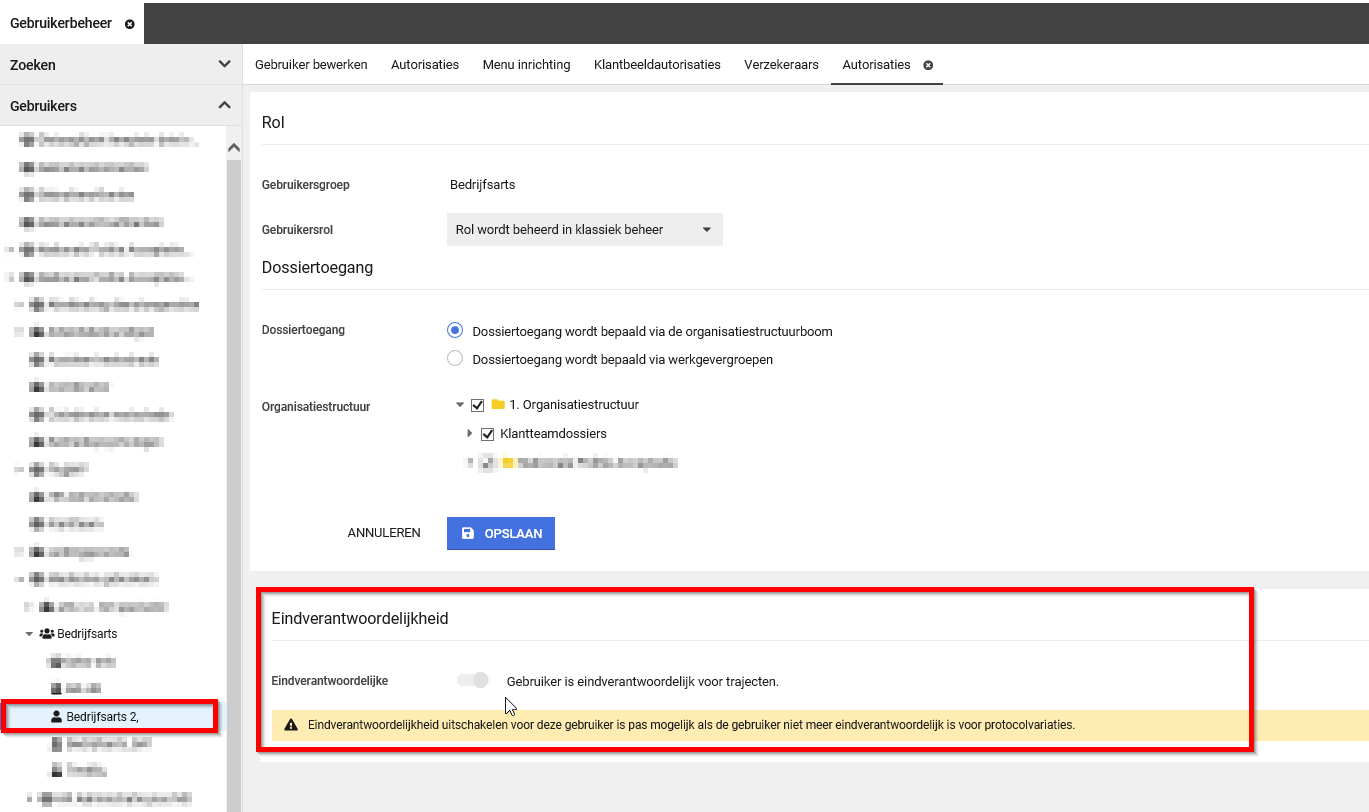Open the Klantbeeldautorisaties tab

point(657,65)
